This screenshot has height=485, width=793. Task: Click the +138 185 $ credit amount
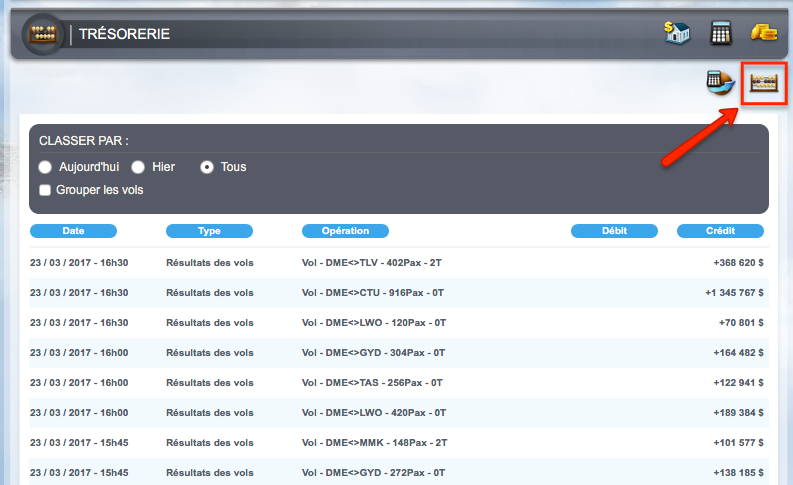[x=738, y=473]
